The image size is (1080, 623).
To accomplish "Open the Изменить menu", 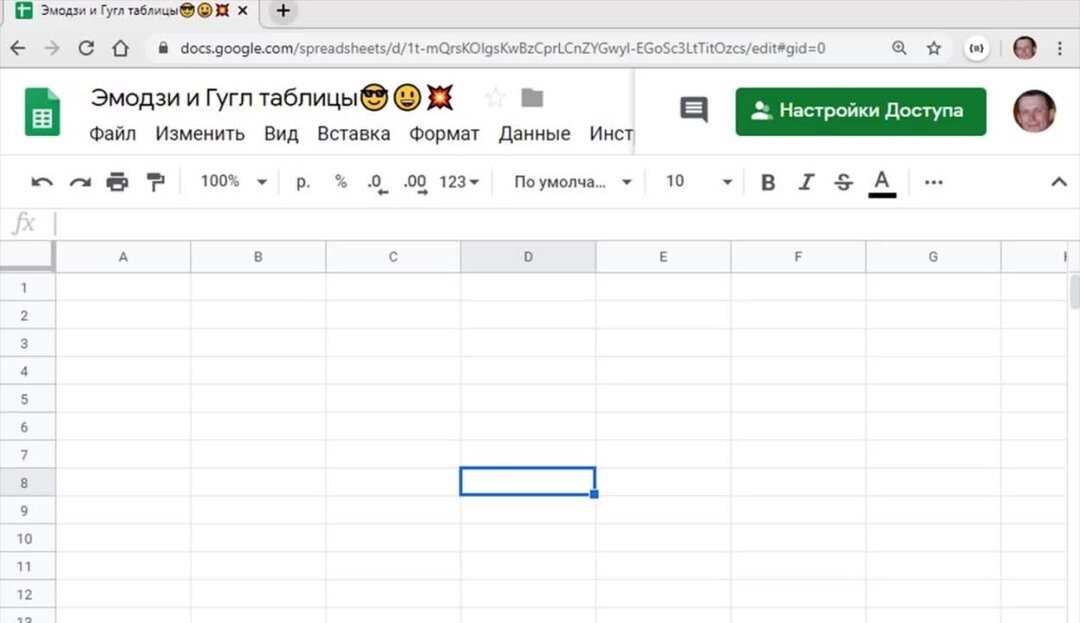I will point(200,134).
